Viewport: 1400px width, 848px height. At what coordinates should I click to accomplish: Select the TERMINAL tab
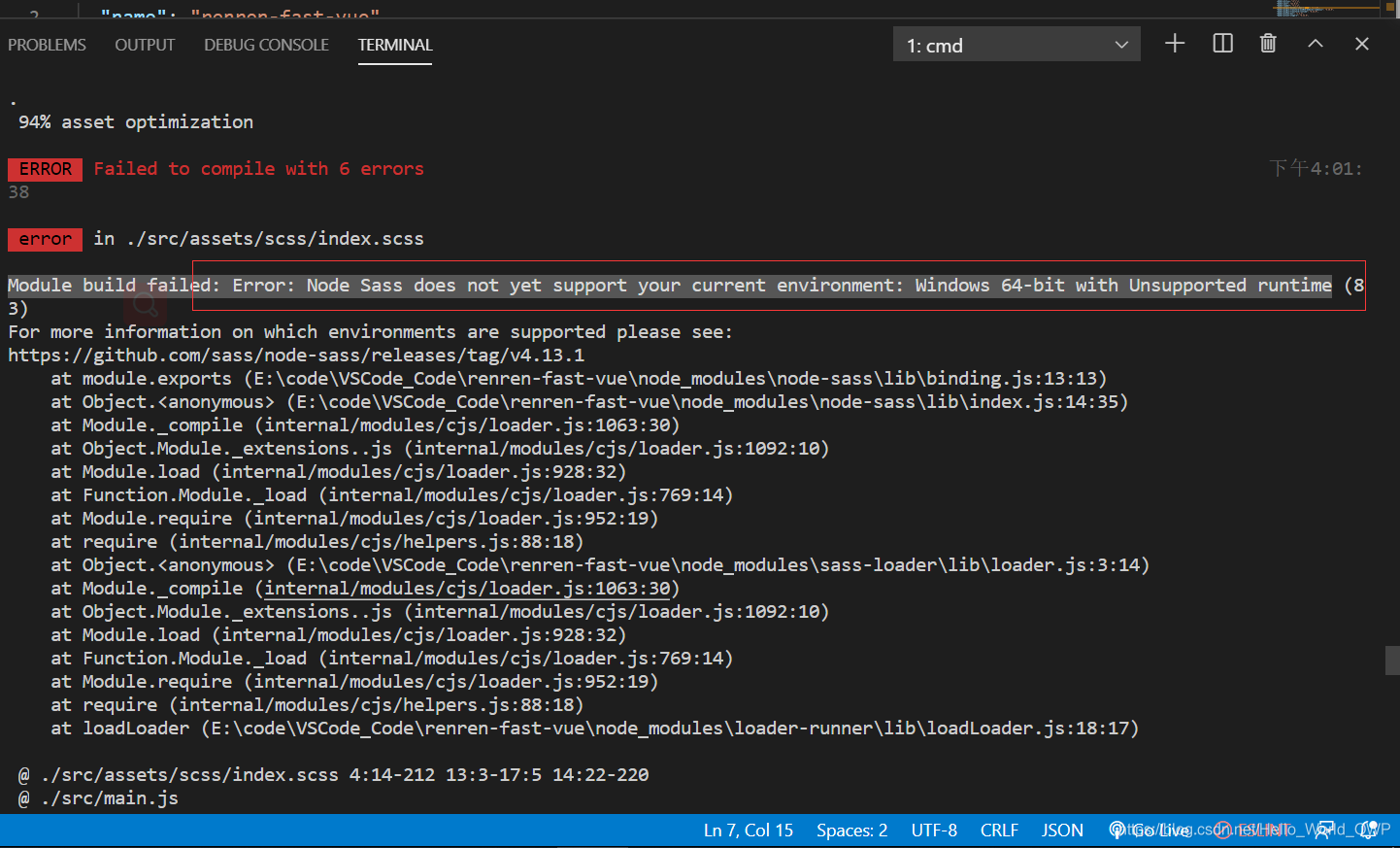(x=395, y=45)
